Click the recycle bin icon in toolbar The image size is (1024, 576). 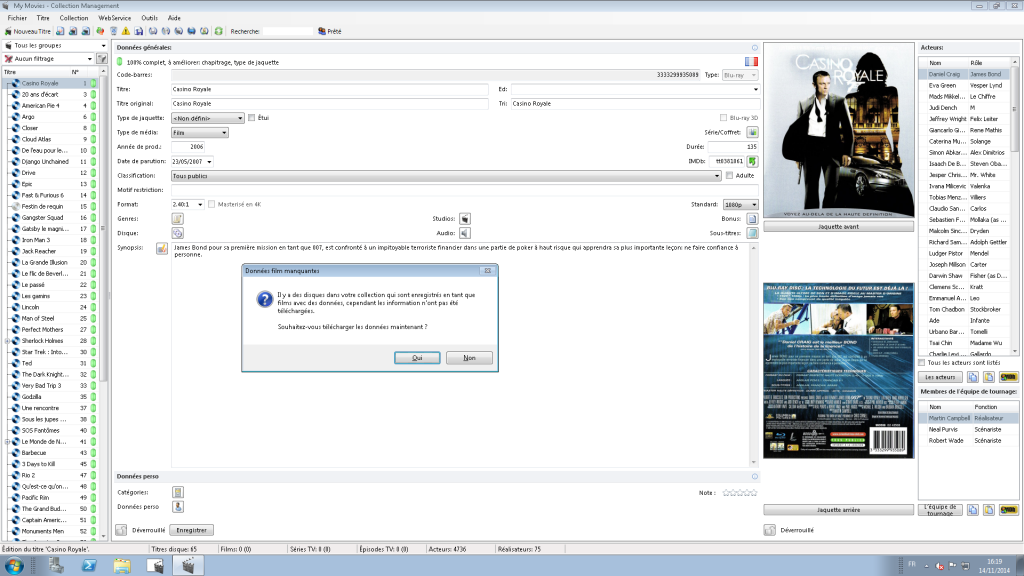tap(114, 31)
